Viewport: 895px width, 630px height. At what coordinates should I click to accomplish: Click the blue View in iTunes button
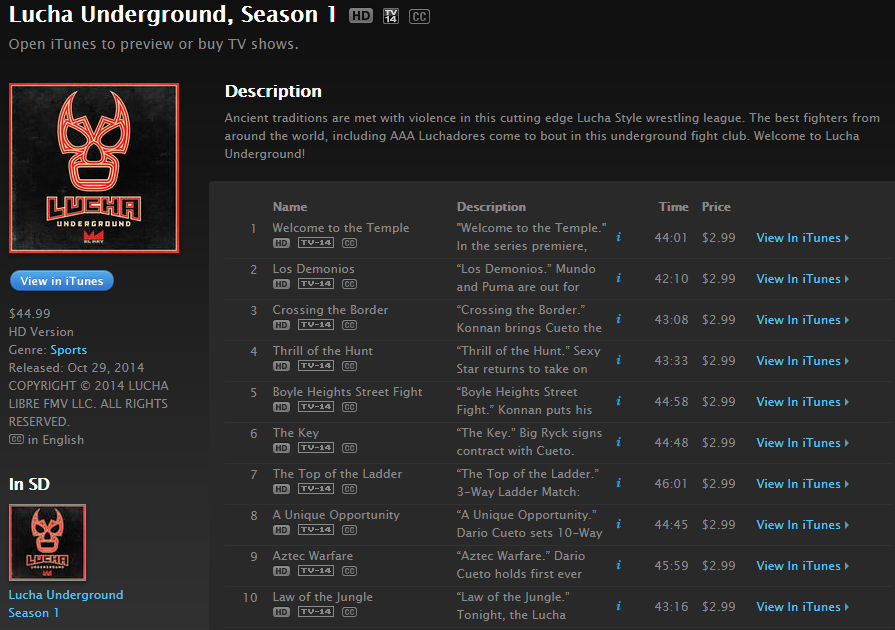[x=62, y=281]
